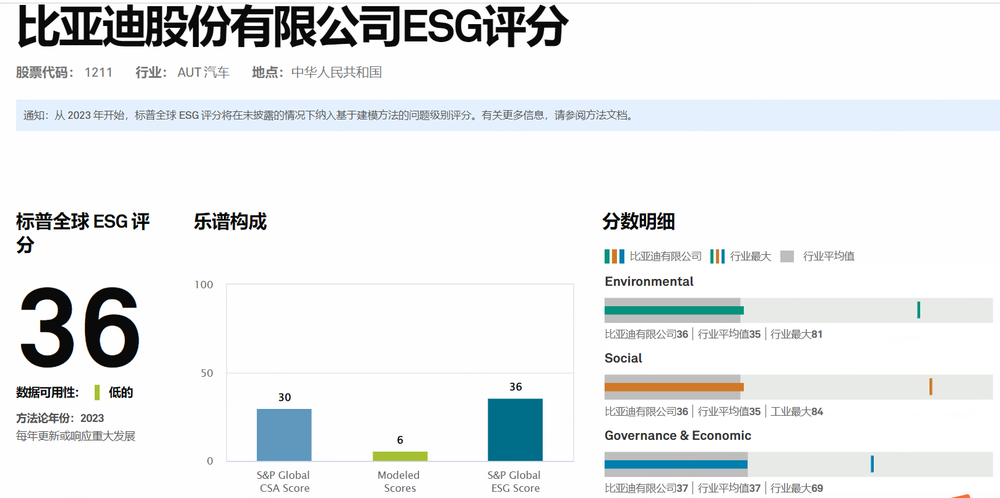Click the blue Governance & Economic score bar
Screen dimensions: 1000x498
click(x=676, y=464)
